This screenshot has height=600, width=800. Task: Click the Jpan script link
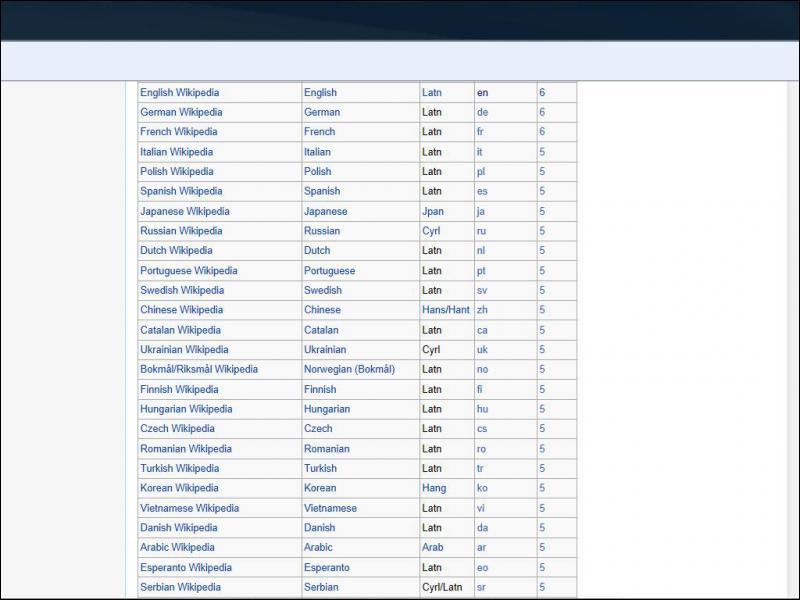pyautogui.click(x=433, y=211)
